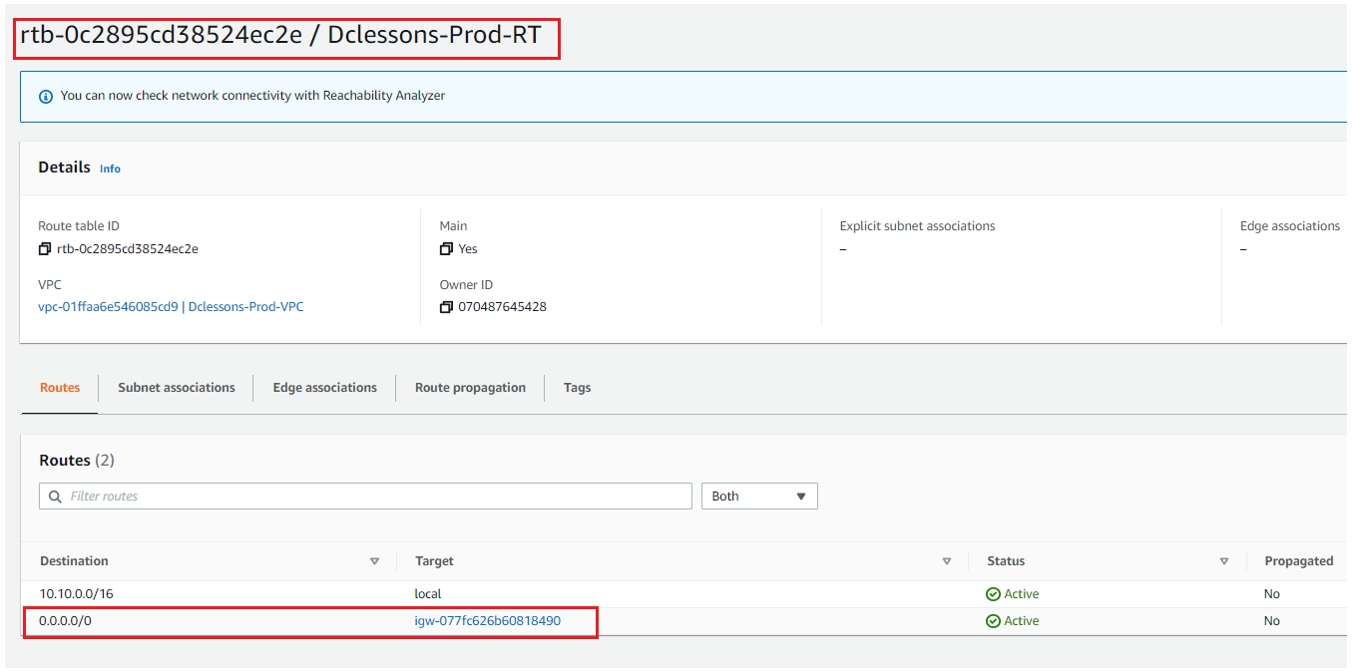This screenshot has height=672, width=1352.
Task: Switch to the Subnet associations tab
Action: [176, 388]
